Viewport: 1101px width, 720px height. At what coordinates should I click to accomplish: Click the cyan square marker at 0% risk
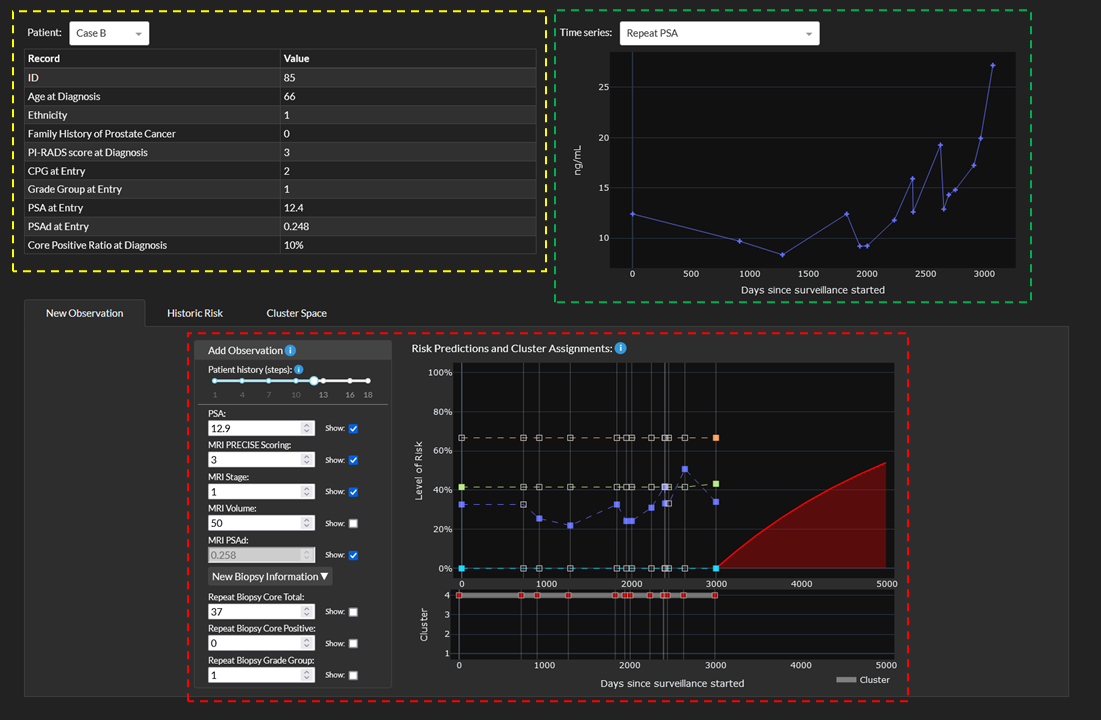[461, 567]
